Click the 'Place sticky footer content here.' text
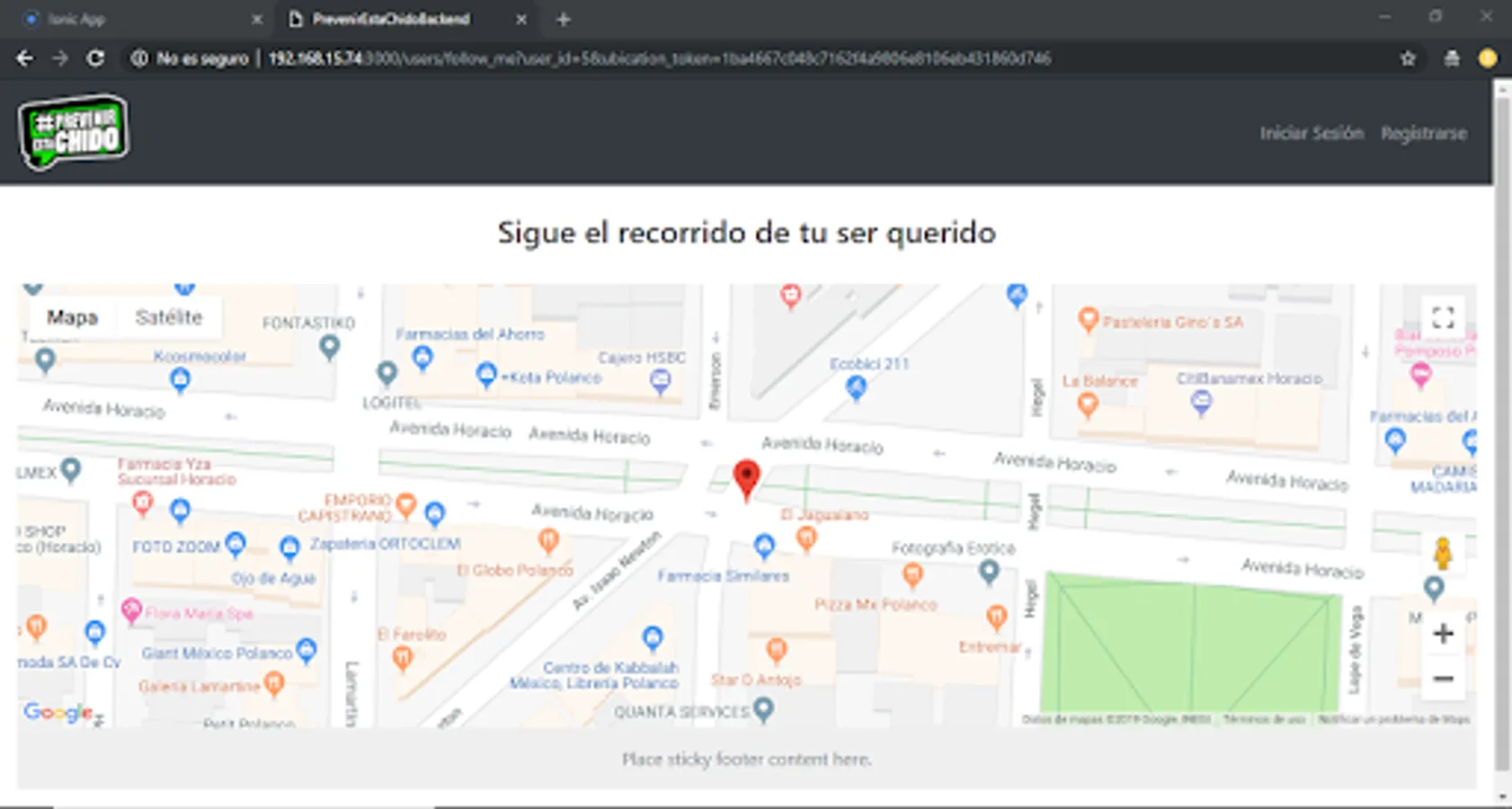Image resolution: width=1512 pixels, height=809 pixels. (x=746, y=760)
